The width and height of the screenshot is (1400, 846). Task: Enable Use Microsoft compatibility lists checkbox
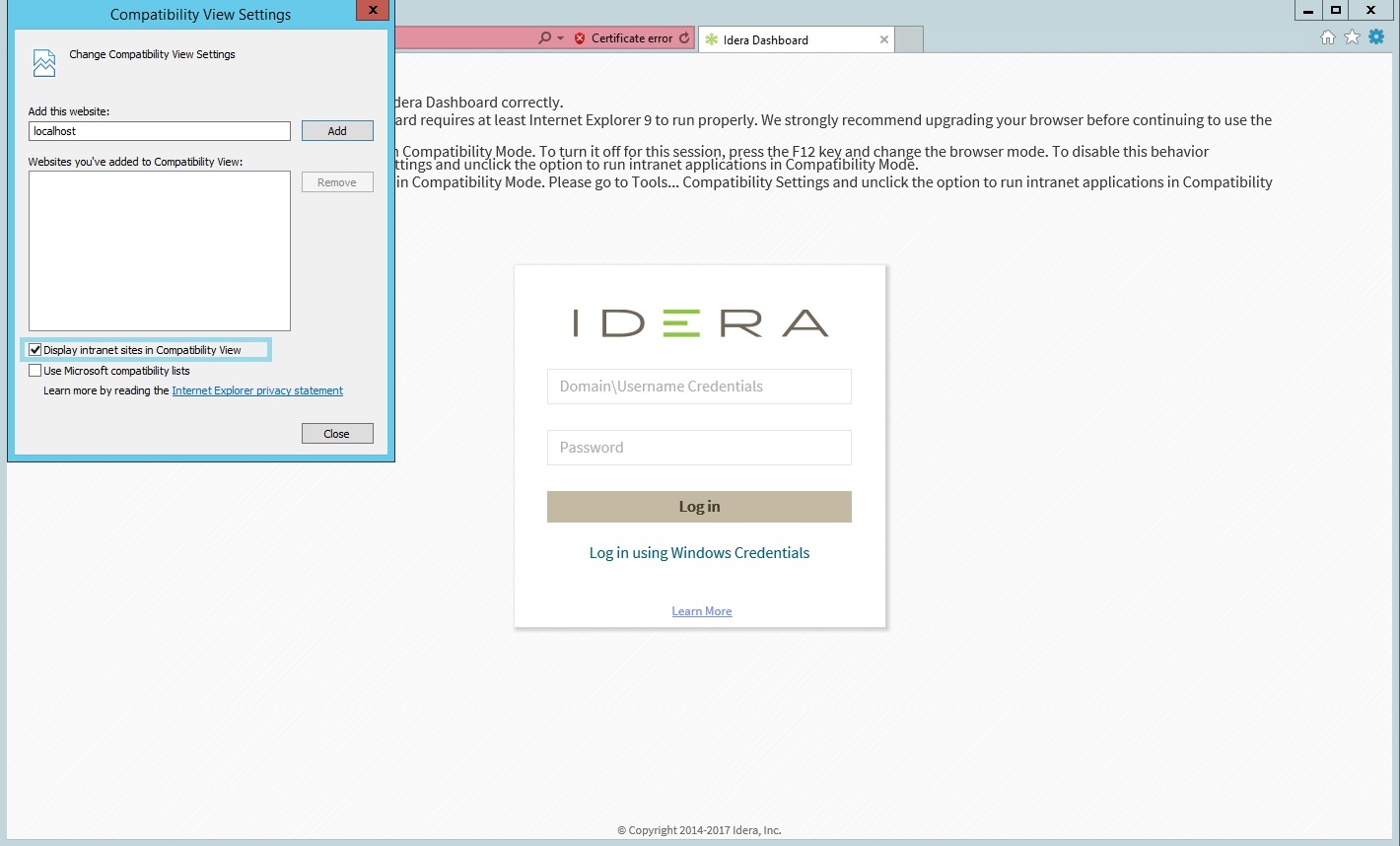(x=35, y=371)
